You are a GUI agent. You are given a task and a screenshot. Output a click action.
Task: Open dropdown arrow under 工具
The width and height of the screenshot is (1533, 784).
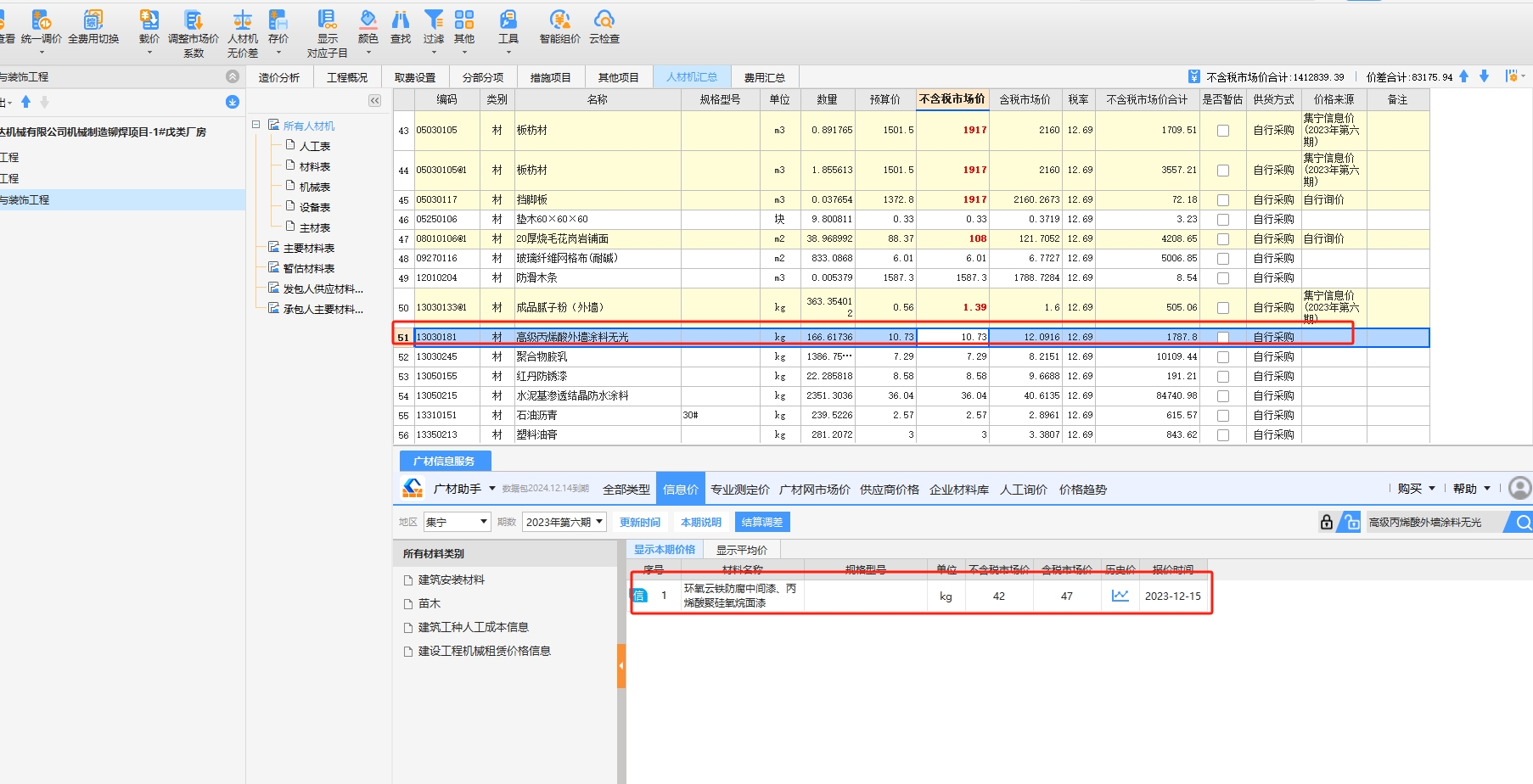point(508,53)
